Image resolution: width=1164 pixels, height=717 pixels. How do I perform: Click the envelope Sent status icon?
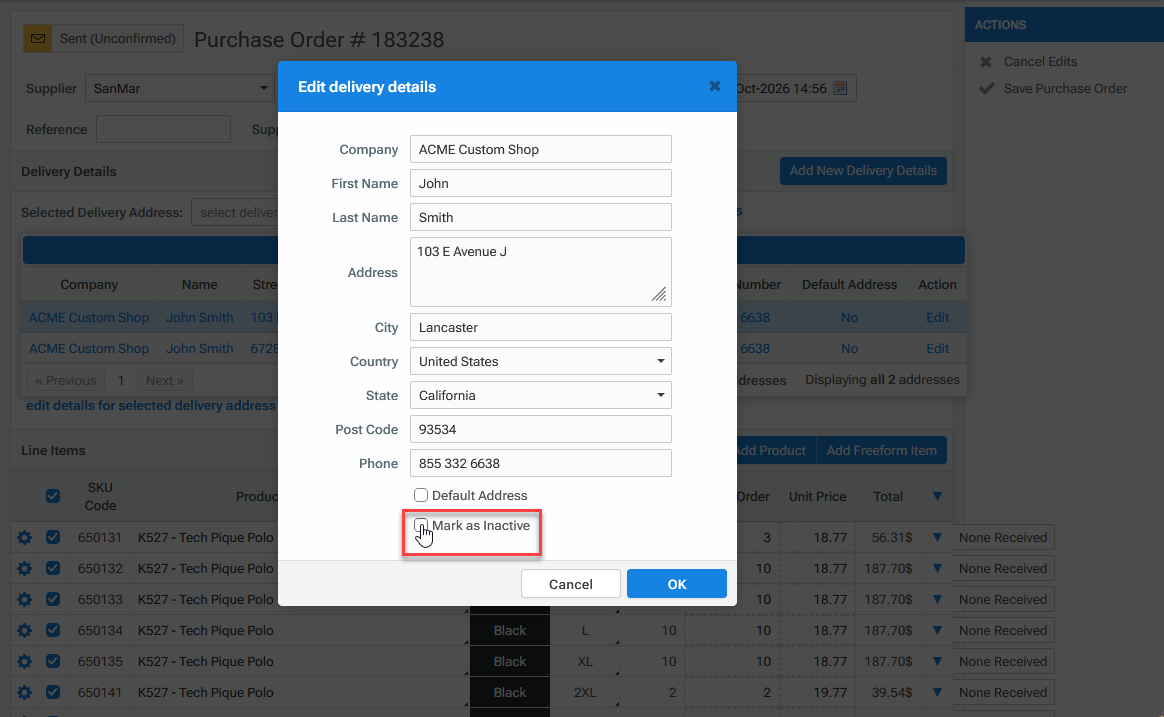coord(38,39)
